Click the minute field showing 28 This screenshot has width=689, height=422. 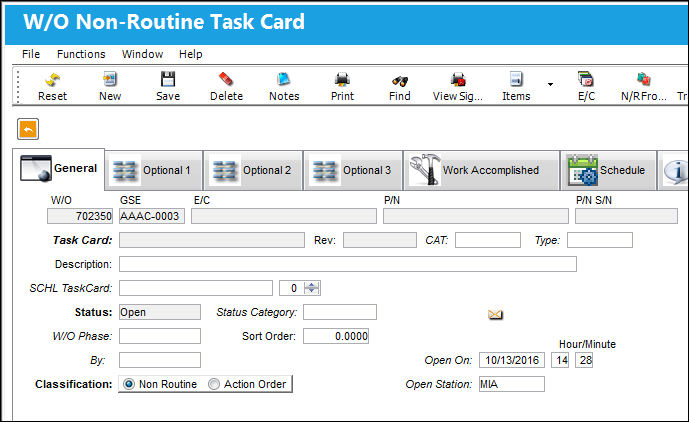click(584, 360)
